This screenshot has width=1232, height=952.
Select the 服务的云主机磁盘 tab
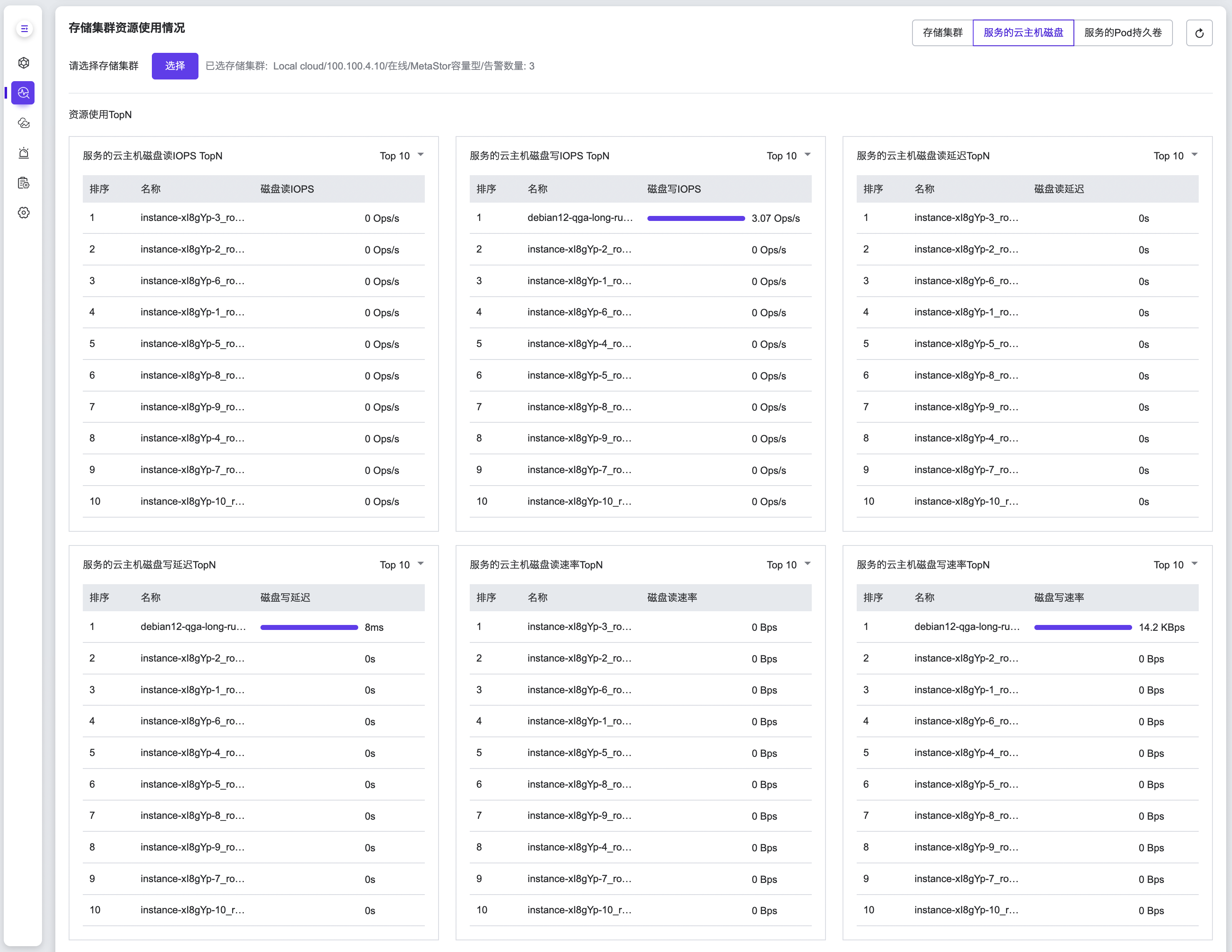coord(1023,33)
